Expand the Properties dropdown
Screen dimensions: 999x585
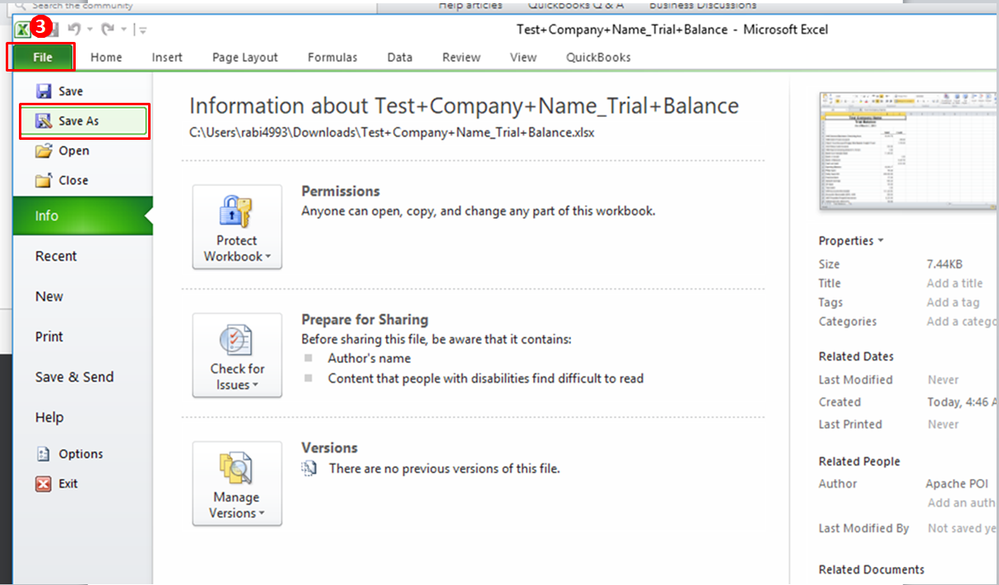pyautogui.click(x=851, y=241)
